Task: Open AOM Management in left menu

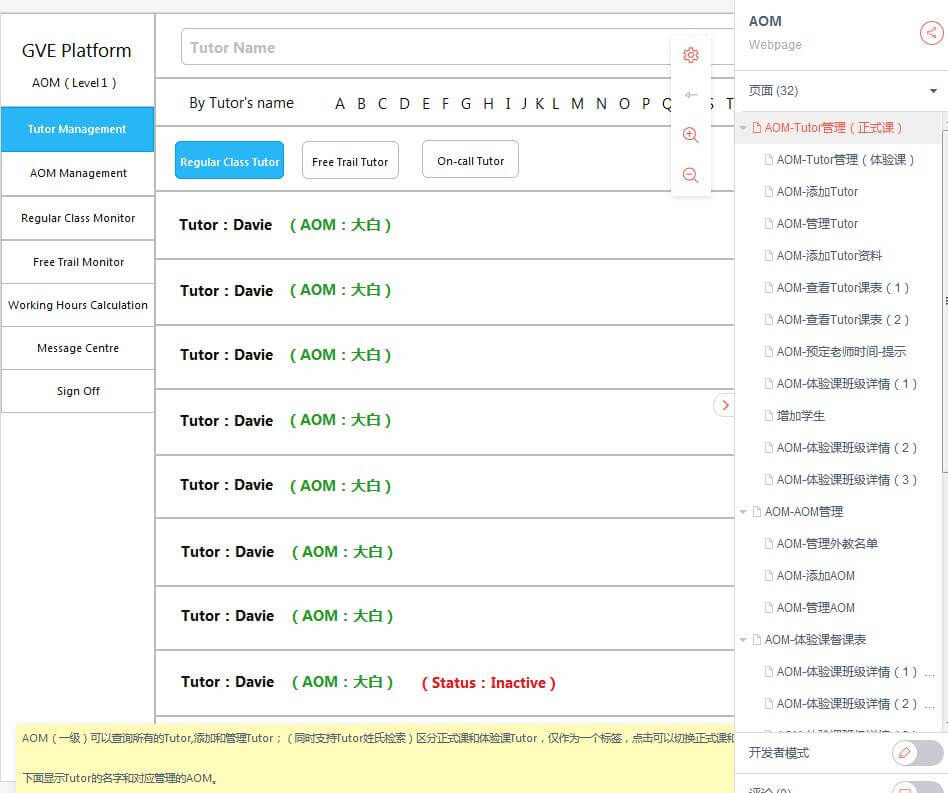Action: (78, 173)
